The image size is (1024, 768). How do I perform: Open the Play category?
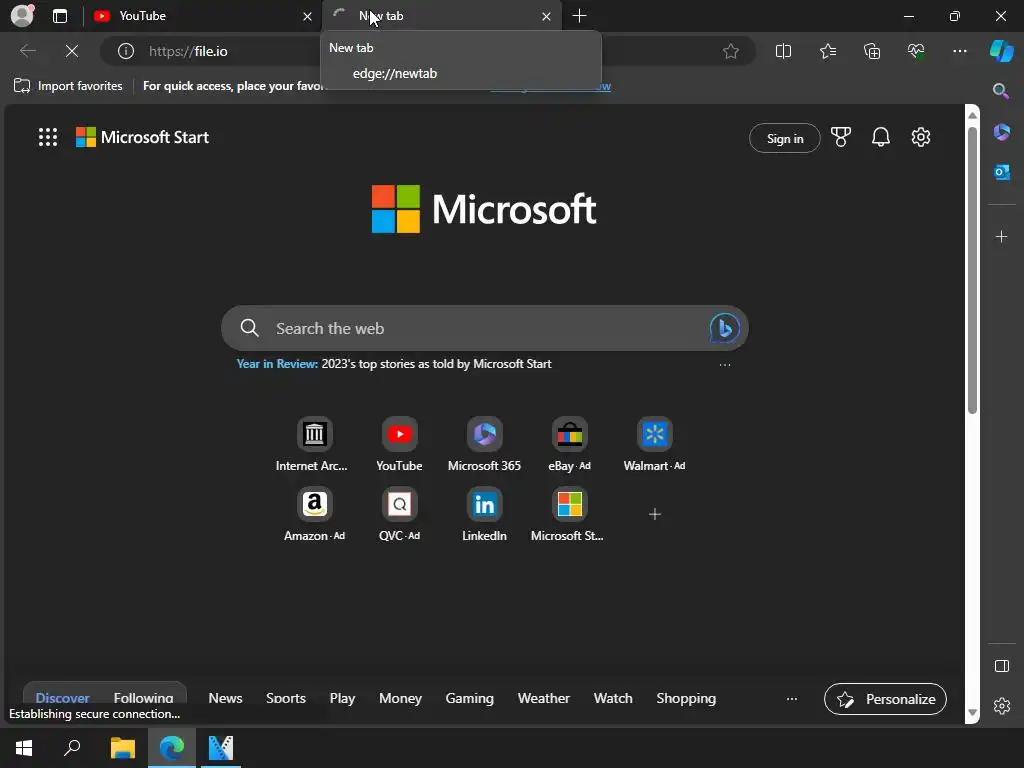point(342,698)
